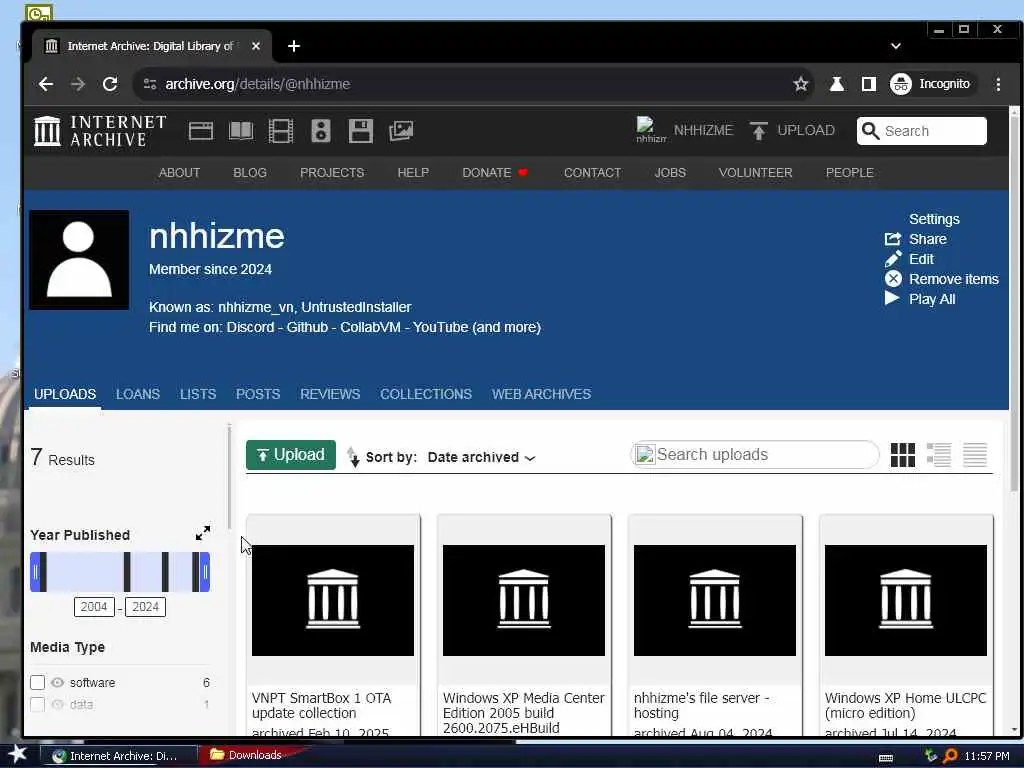Toggle the eye icon next to software
Screen dimensions: 1024x768
pyautogui.click(x=57, y=682)
